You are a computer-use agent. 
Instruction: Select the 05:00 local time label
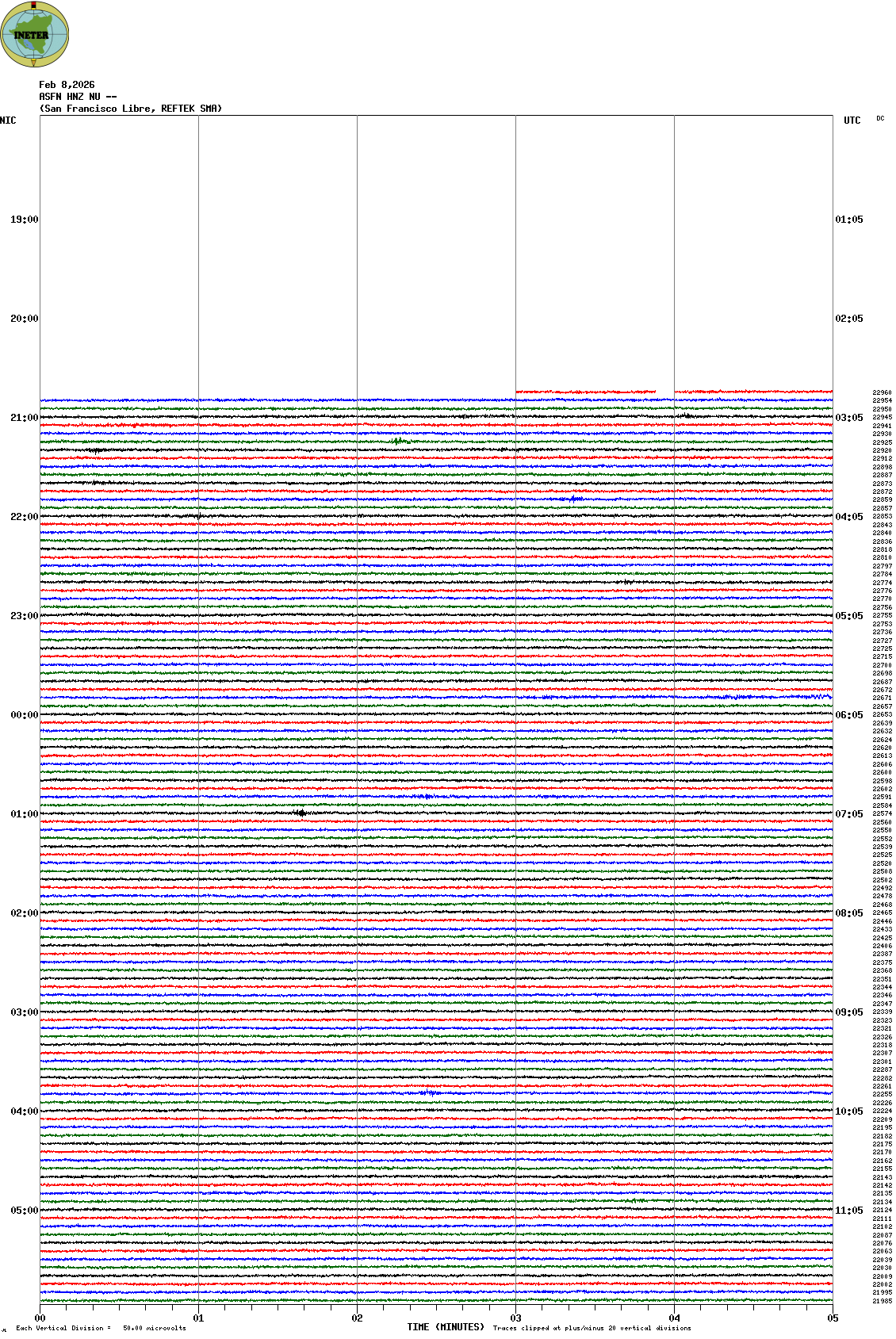[x=24, y=1211]
